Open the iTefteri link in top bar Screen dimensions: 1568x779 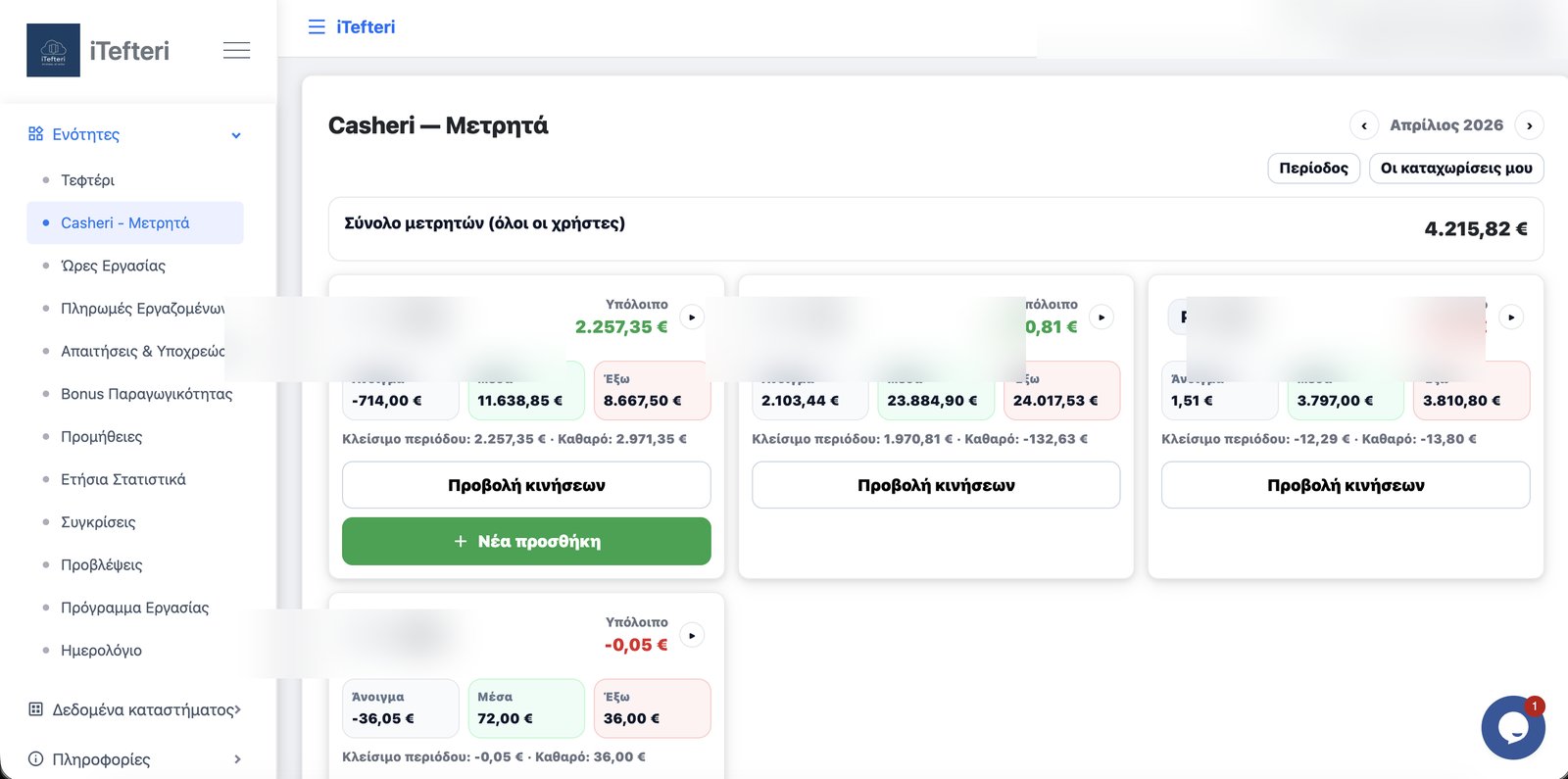(366, 27)
